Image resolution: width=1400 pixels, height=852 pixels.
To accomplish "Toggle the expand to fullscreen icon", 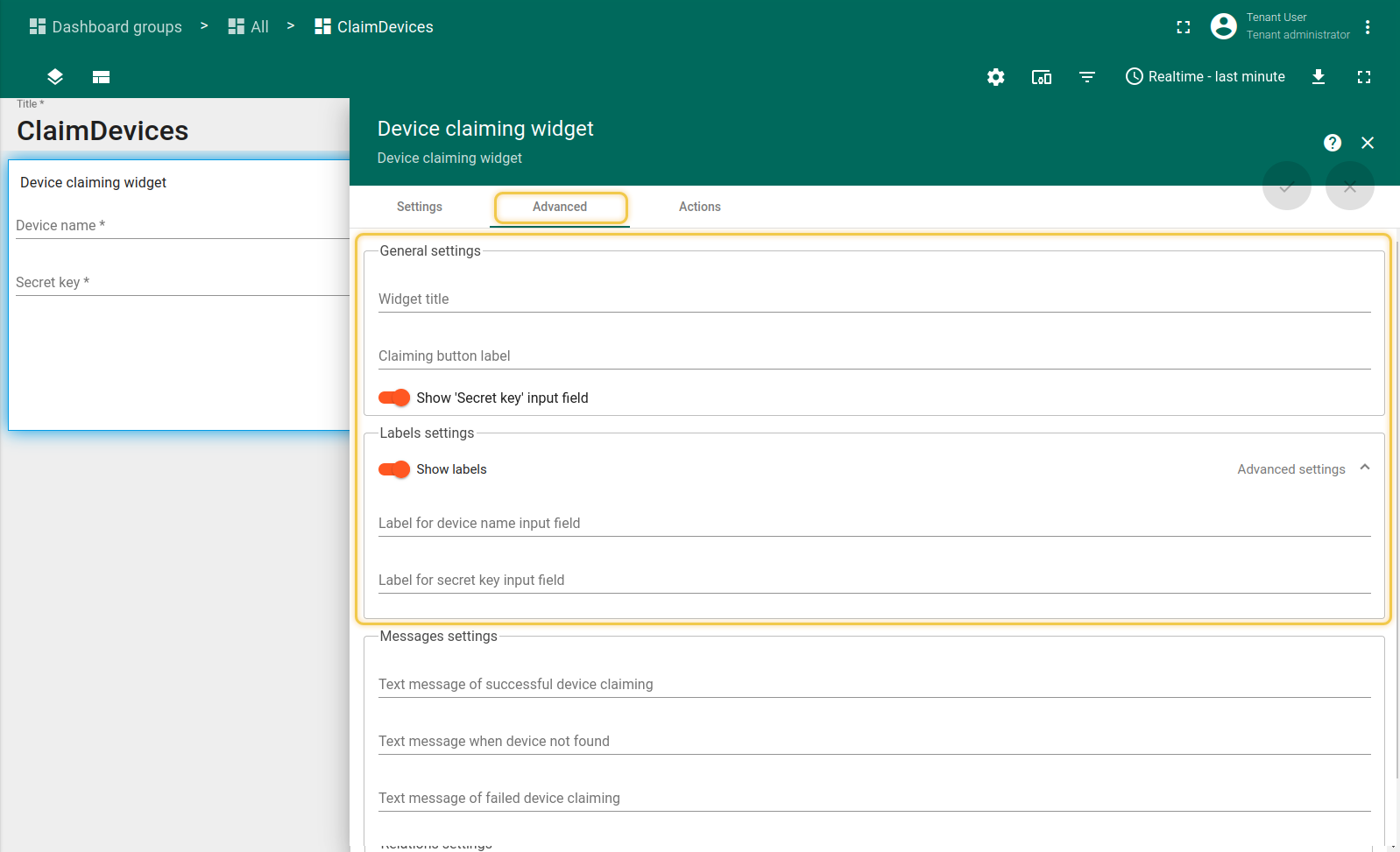I will pos(1363,77).
